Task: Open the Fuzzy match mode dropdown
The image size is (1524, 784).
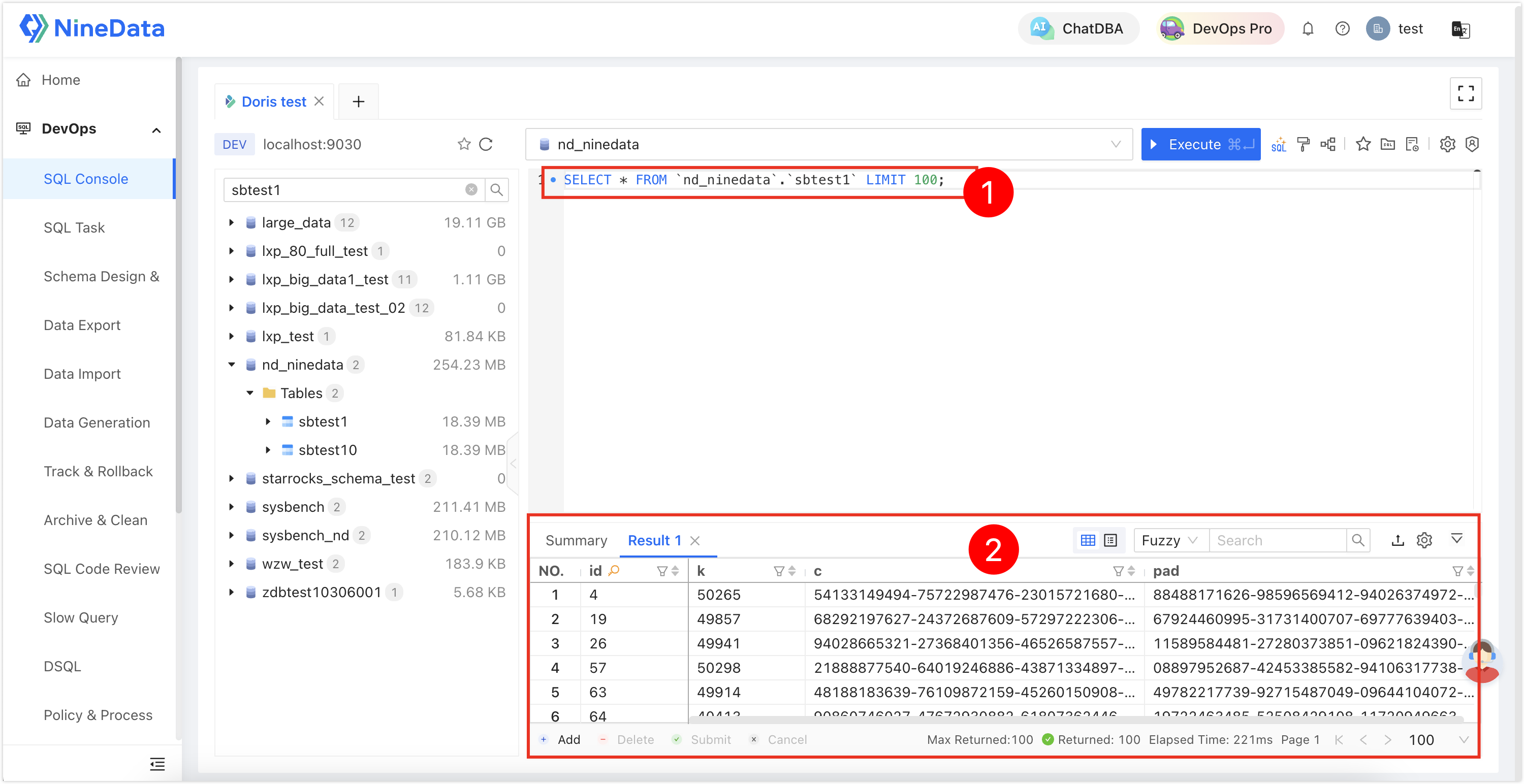Action: (1171, 540)
